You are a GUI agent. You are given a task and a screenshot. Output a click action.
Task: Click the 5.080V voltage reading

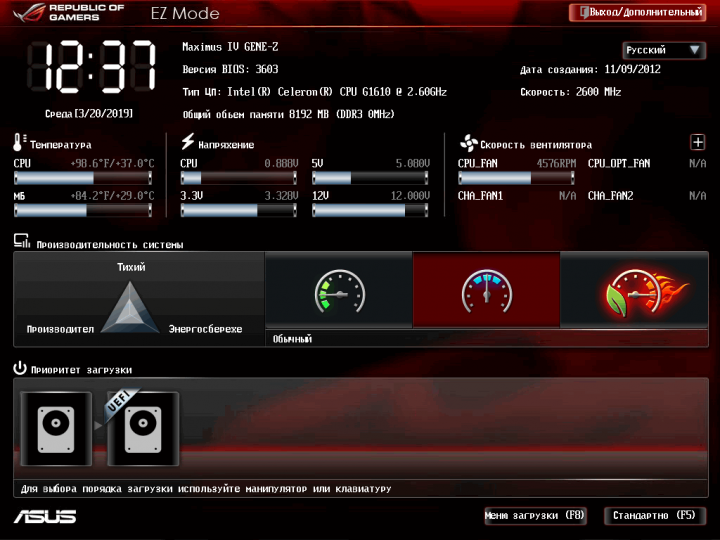click(413, 163)
